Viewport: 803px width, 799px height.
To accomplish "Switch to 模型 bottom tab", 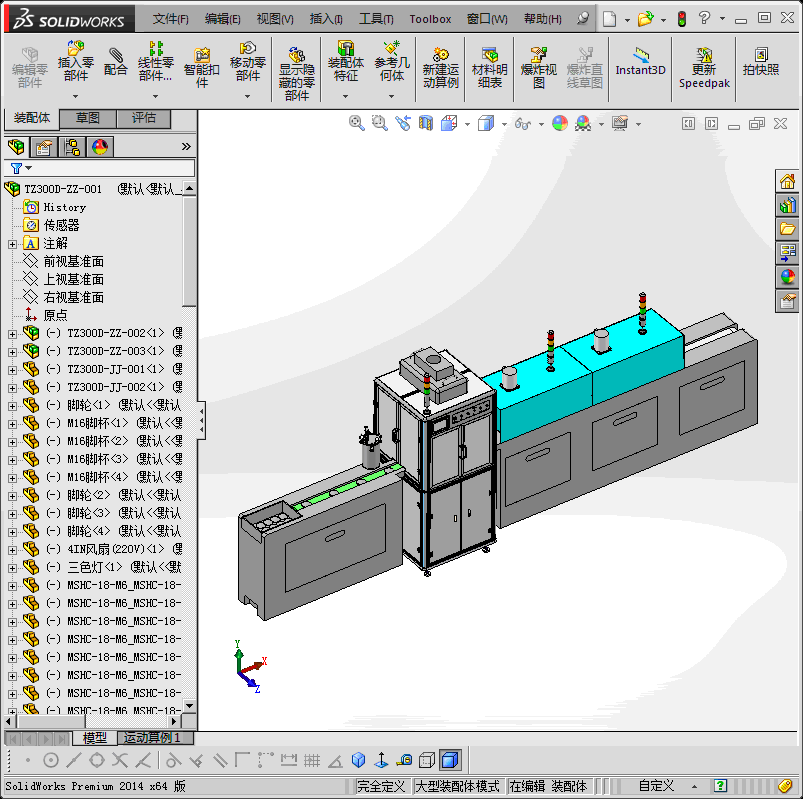I will 95,738.
